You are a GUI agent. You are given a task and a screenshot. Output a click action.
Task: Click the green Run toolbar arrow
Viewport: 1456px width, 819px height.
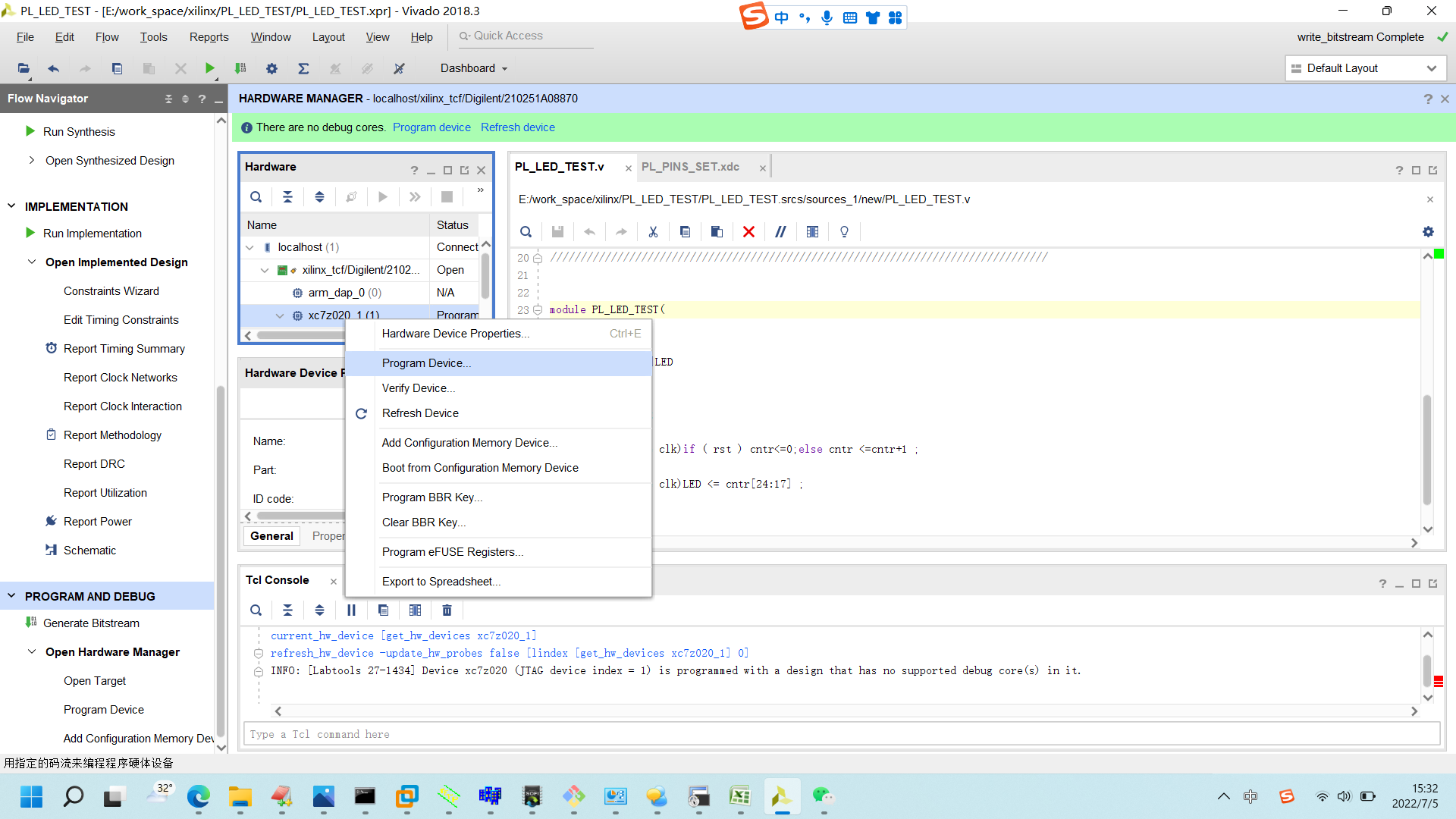click(x=209, y=68)
